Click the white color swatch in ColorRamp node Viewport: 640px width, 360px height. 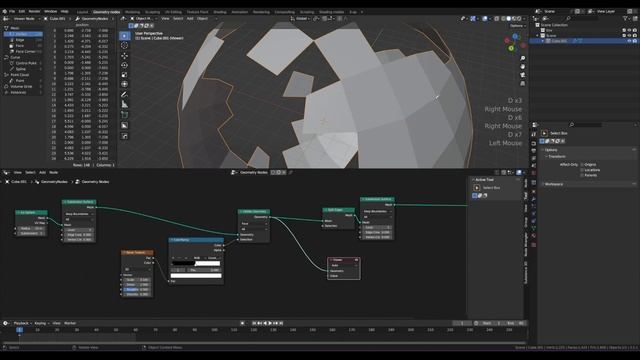196,276
